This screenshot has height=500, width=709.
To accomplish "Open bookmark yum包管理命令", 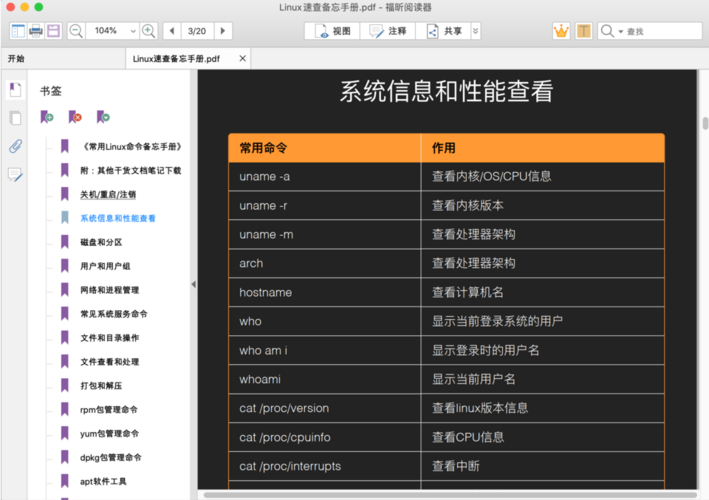I will coord(109,434).
